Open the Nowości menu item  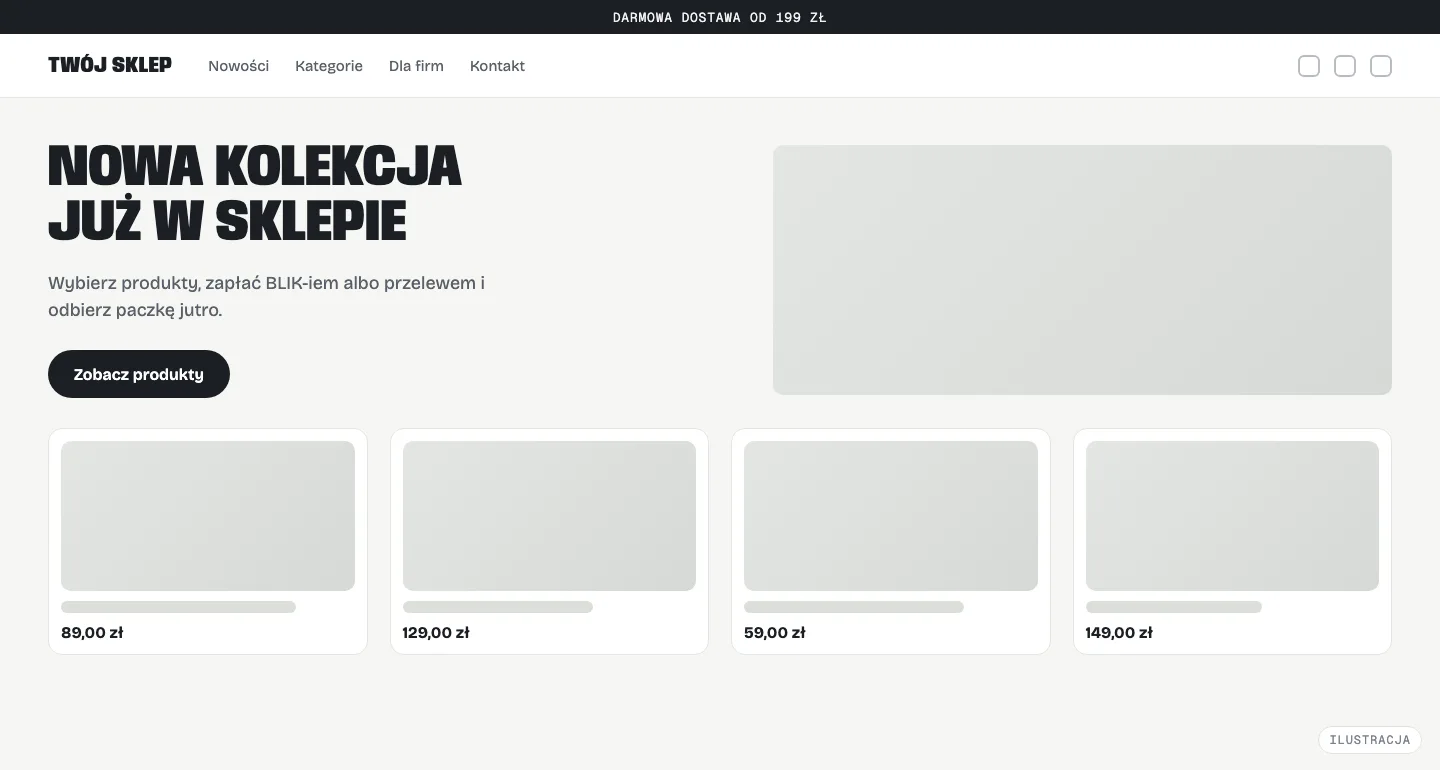(238, 66)
